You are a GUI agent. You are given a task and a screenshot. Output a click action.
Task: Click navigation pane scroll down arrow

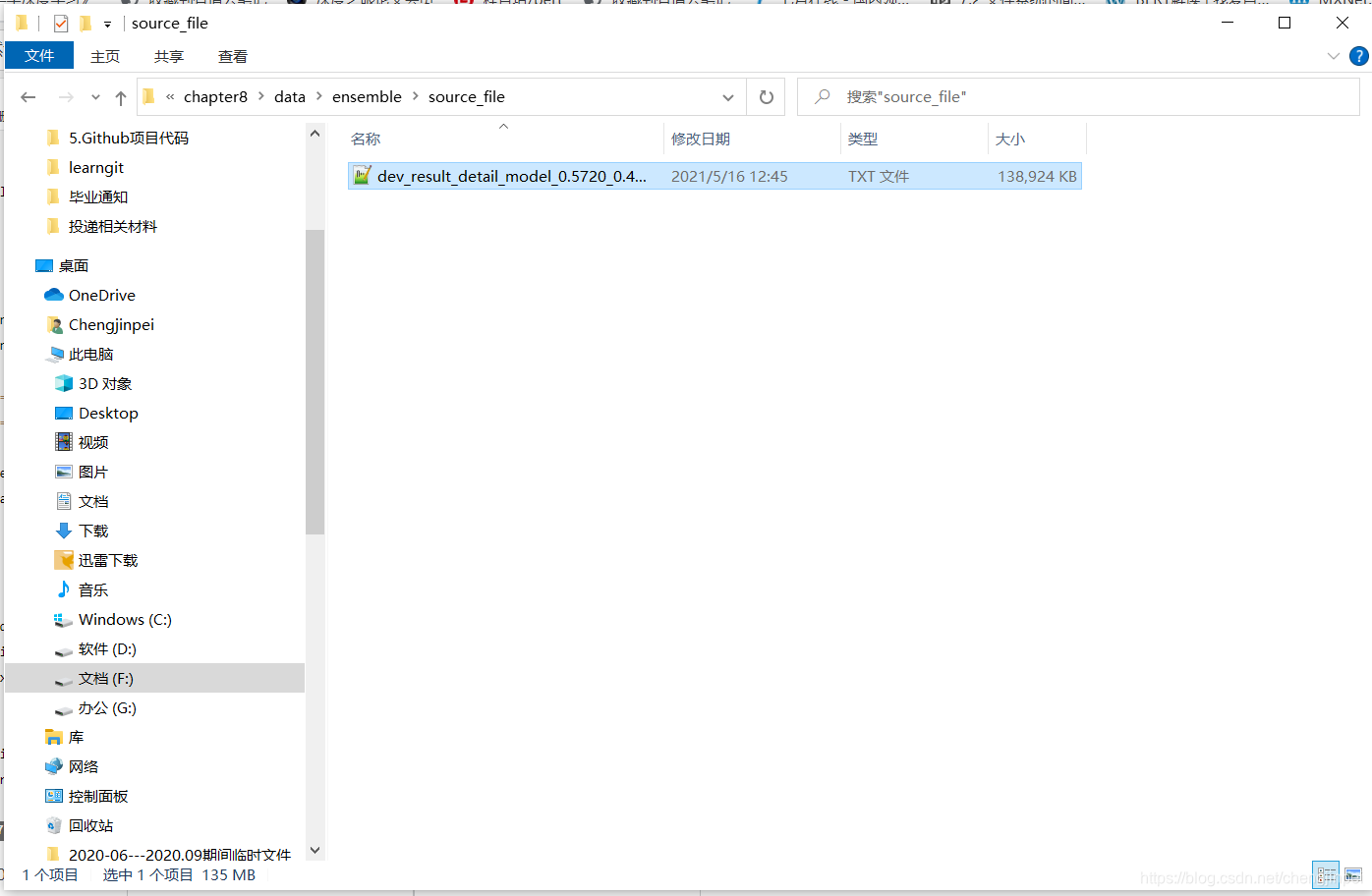pos(314,851)
